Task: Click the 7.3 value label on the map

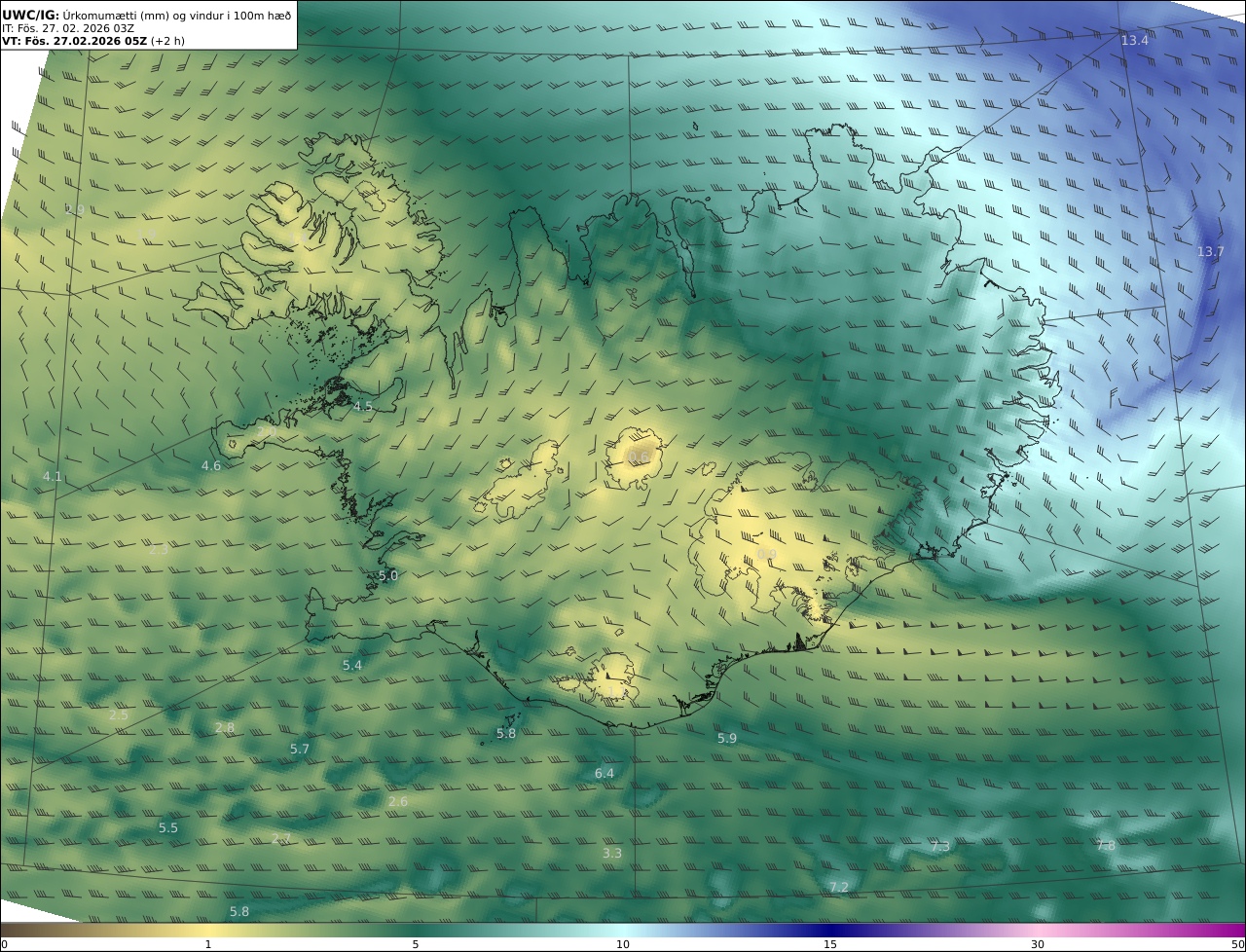Action: 940,846
